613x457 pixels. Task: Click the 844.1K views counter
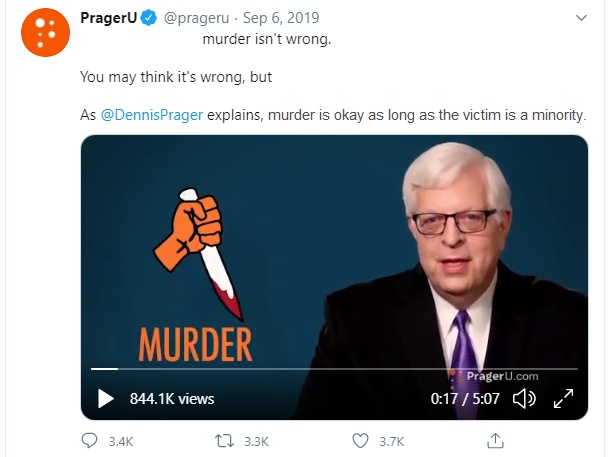click(172, 399)
